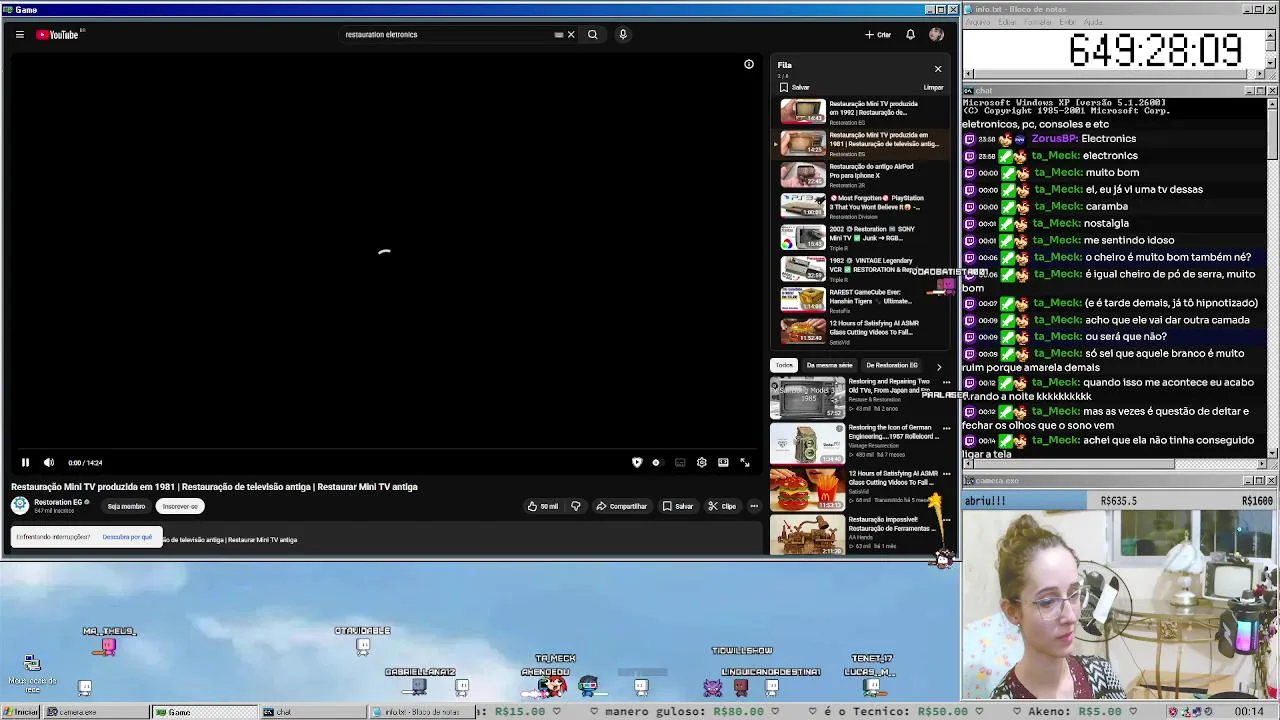Click Notepad horizontal scrollbar left arrow
The image size is (1280, 720).
(969, 75)
